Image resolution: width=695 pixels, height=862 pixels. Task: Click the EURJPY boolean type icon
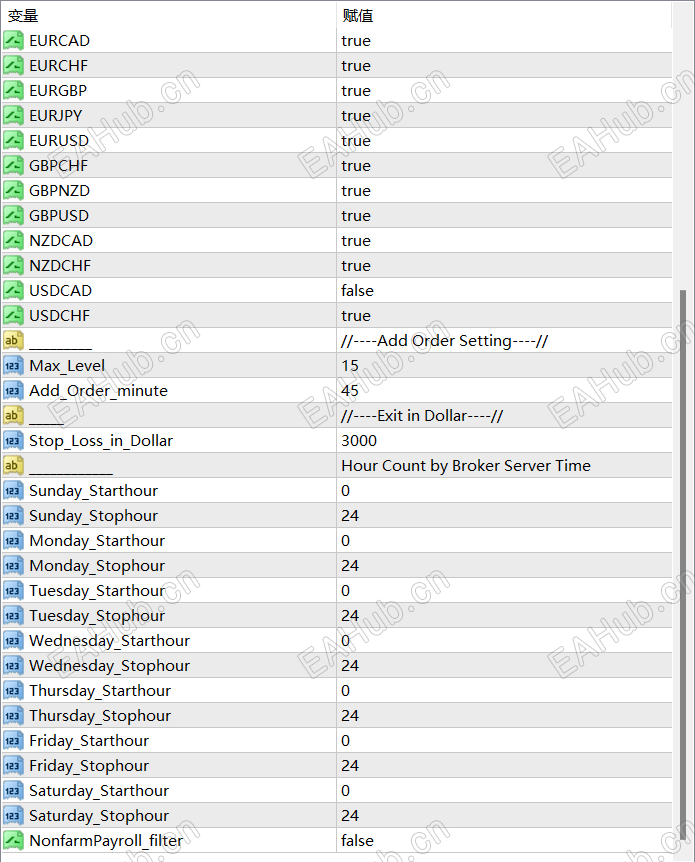pos(13,115)
